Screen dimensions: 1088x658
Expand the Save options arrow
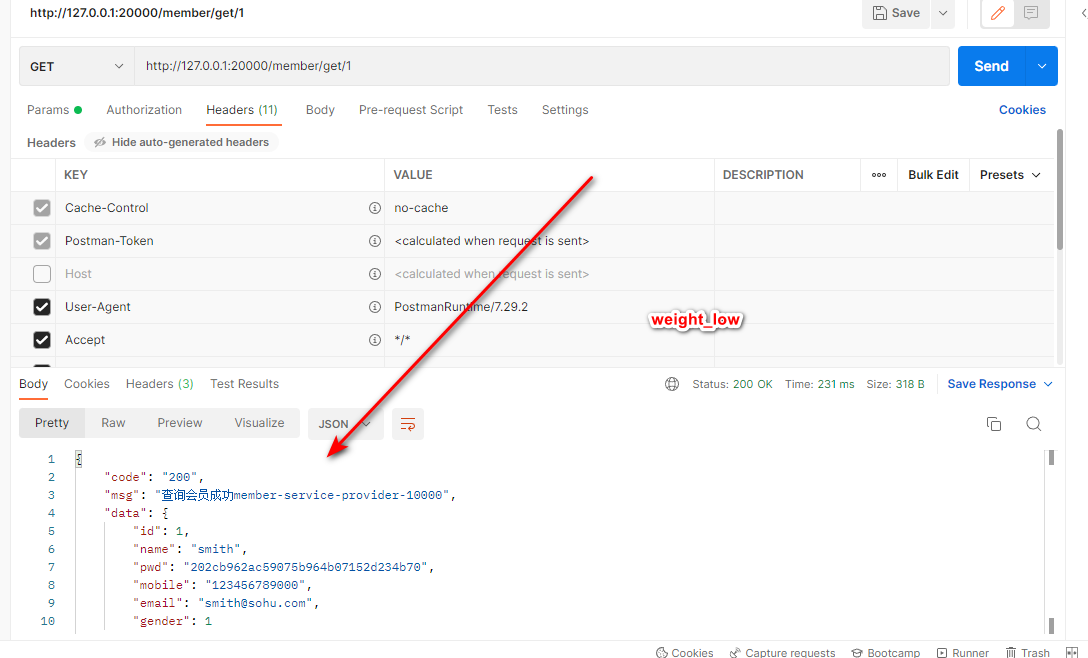point(943,12)
